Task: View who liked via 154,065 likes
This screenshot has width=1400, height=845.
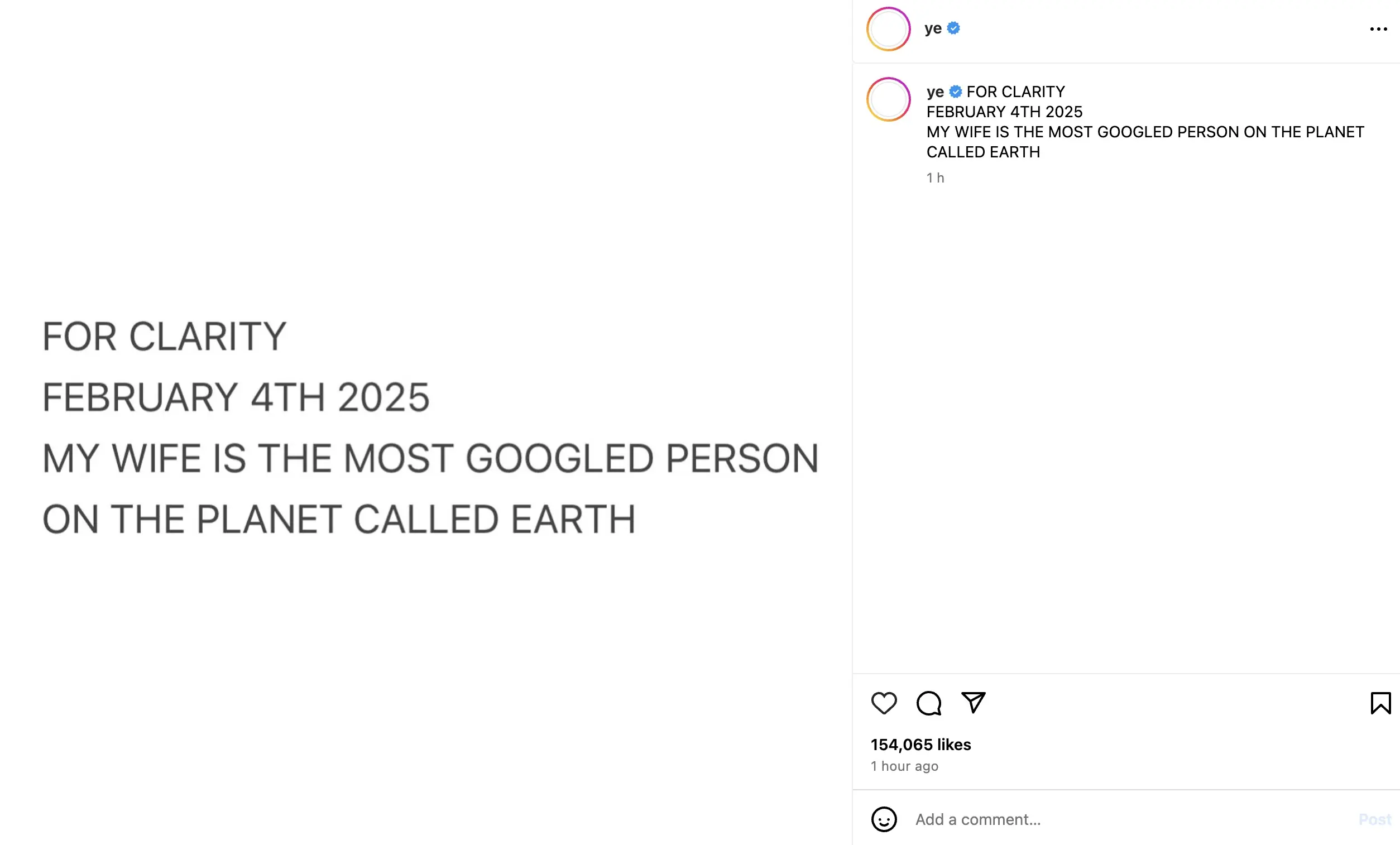Action: 920,745
